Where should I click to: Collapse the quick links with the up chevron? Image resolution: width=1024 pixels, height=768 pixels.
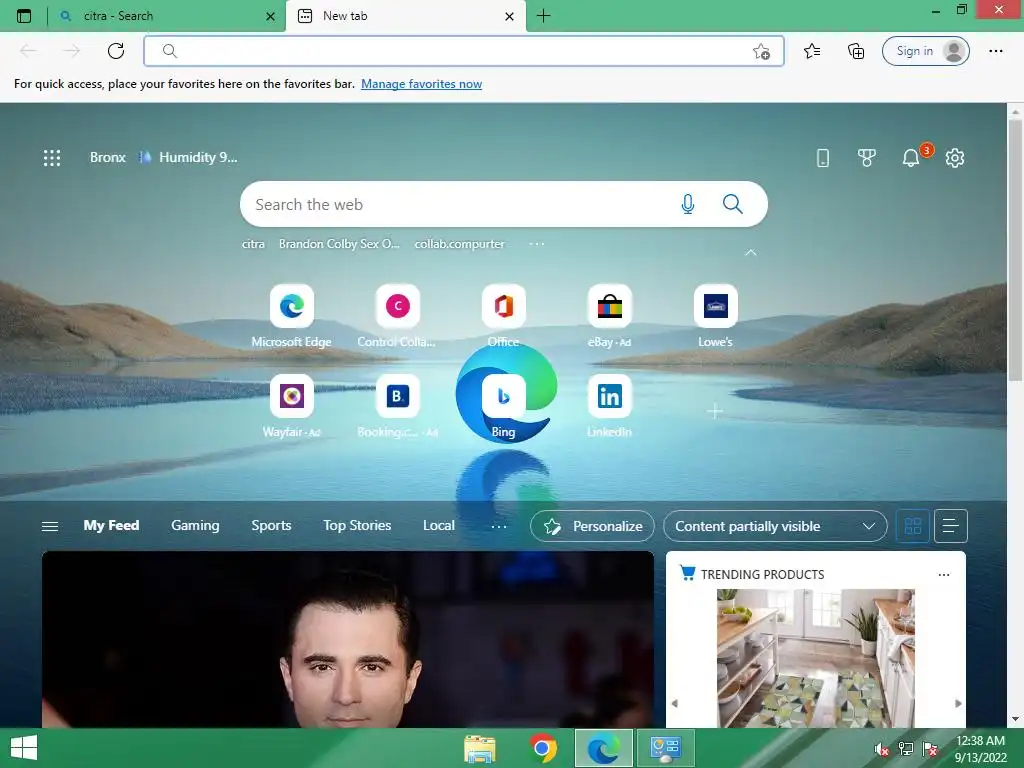[x=751, y=252]
